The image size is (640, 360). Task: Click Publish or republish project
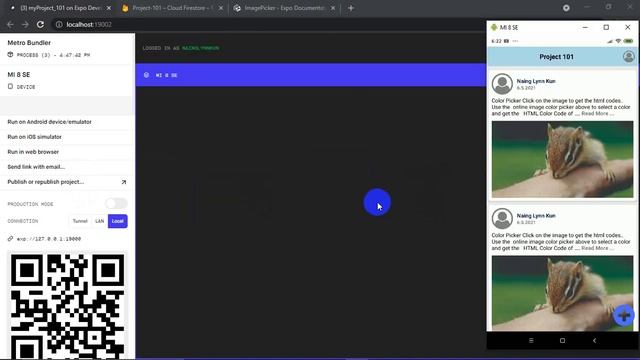pos(46,182)
